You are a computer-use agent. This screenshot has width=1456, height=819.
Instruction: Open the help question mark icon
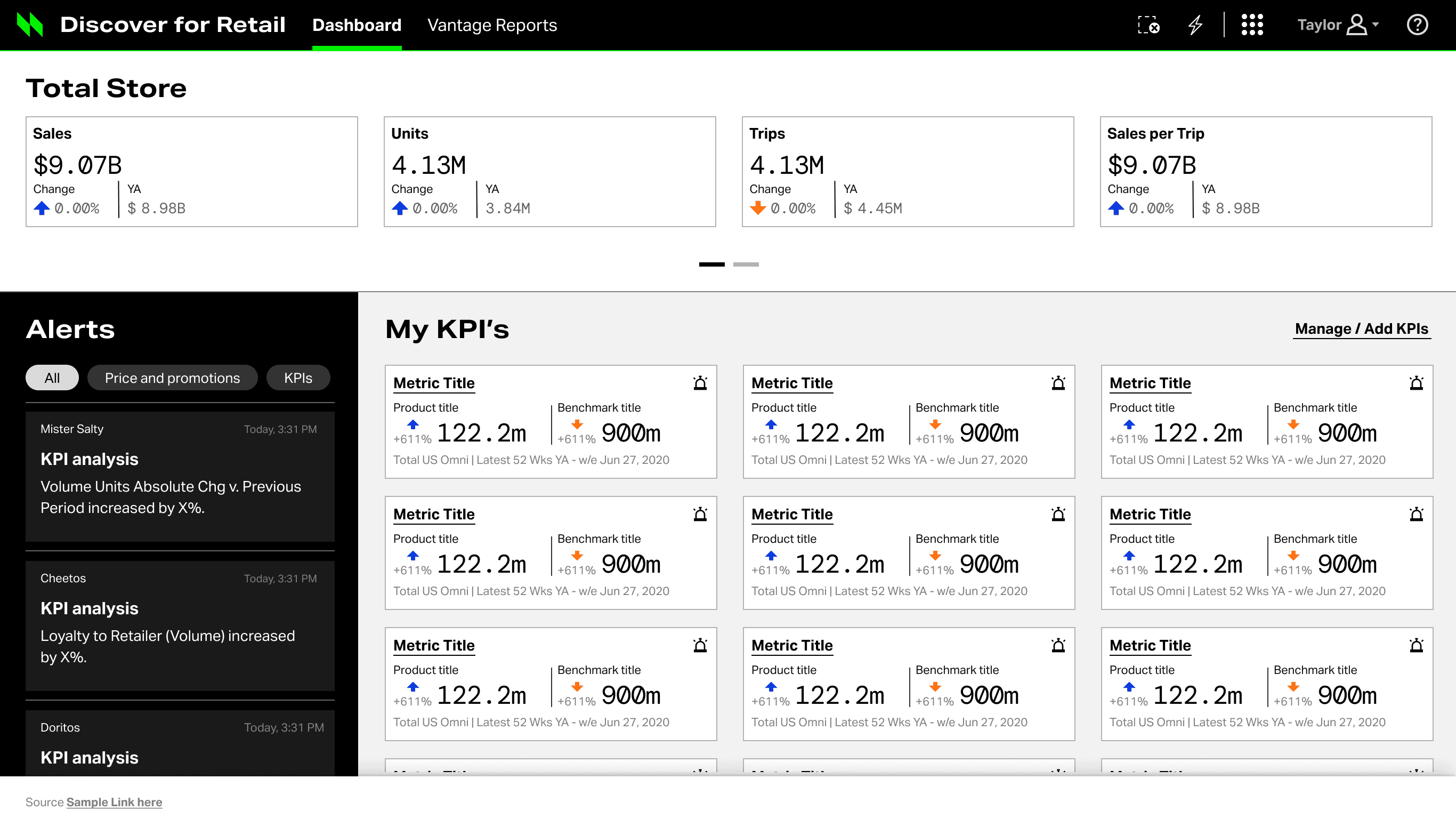[x=1417, y=25]
